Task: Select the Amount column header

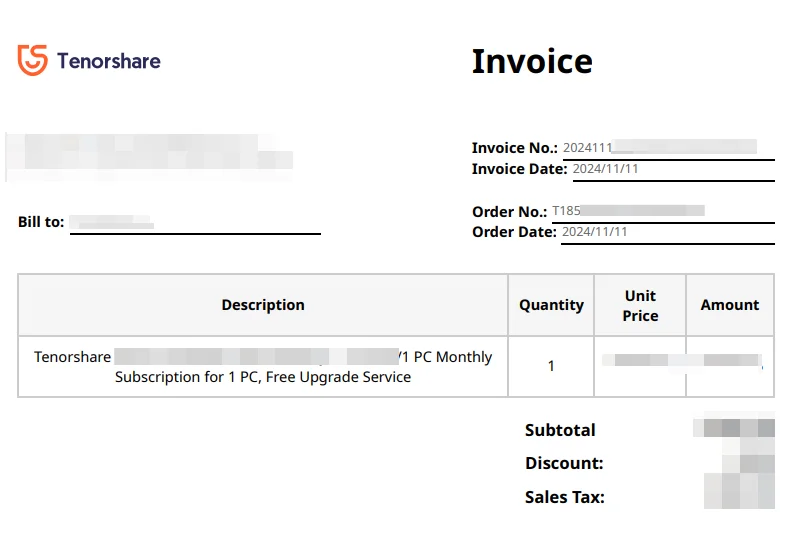Action: pos(730,305)
